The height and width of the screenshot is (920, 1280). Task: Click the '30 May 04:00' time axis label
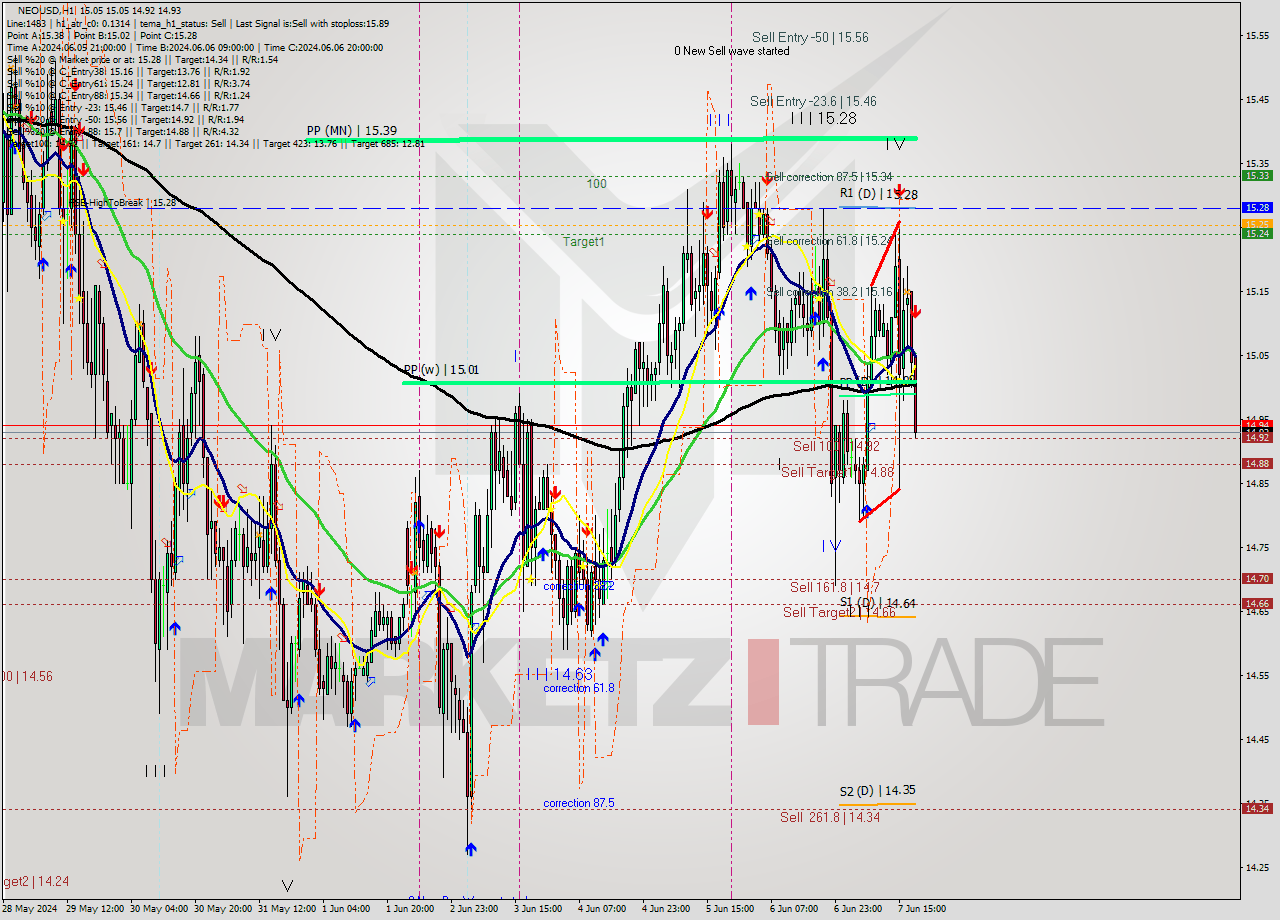[x=157, y=909]
